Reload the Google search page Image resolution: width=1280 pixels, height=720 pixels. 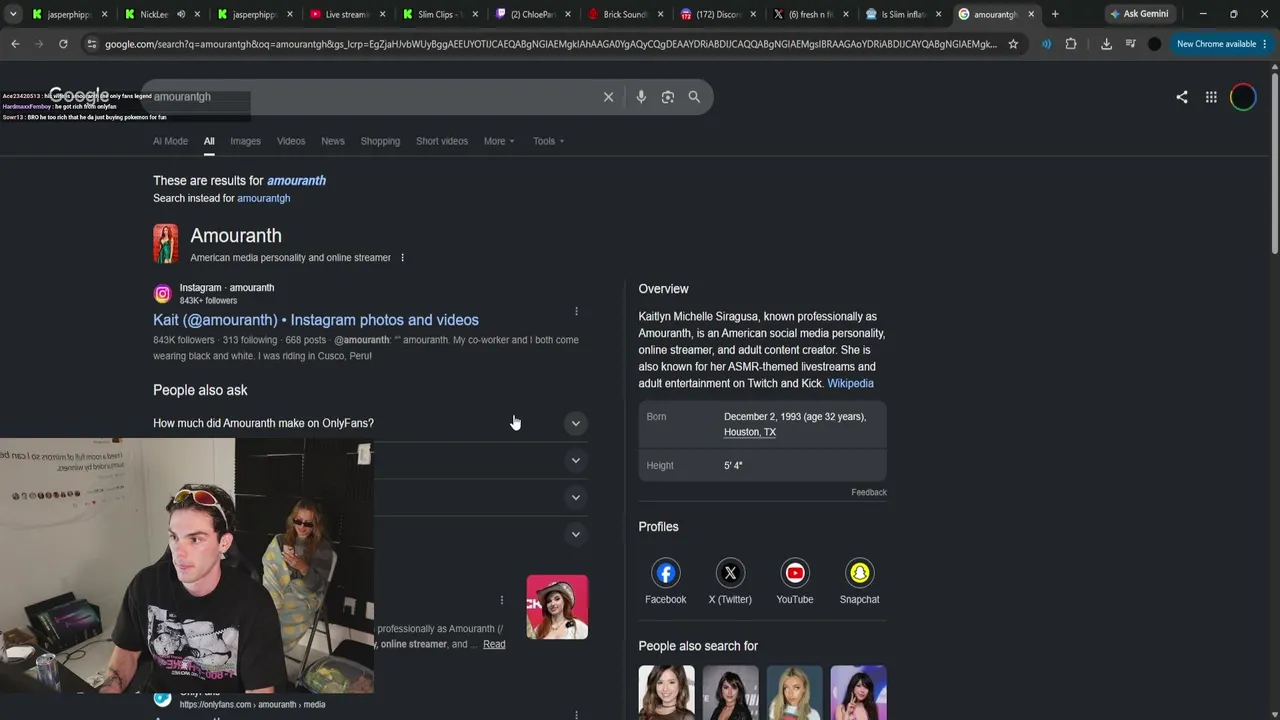[63, 44]
